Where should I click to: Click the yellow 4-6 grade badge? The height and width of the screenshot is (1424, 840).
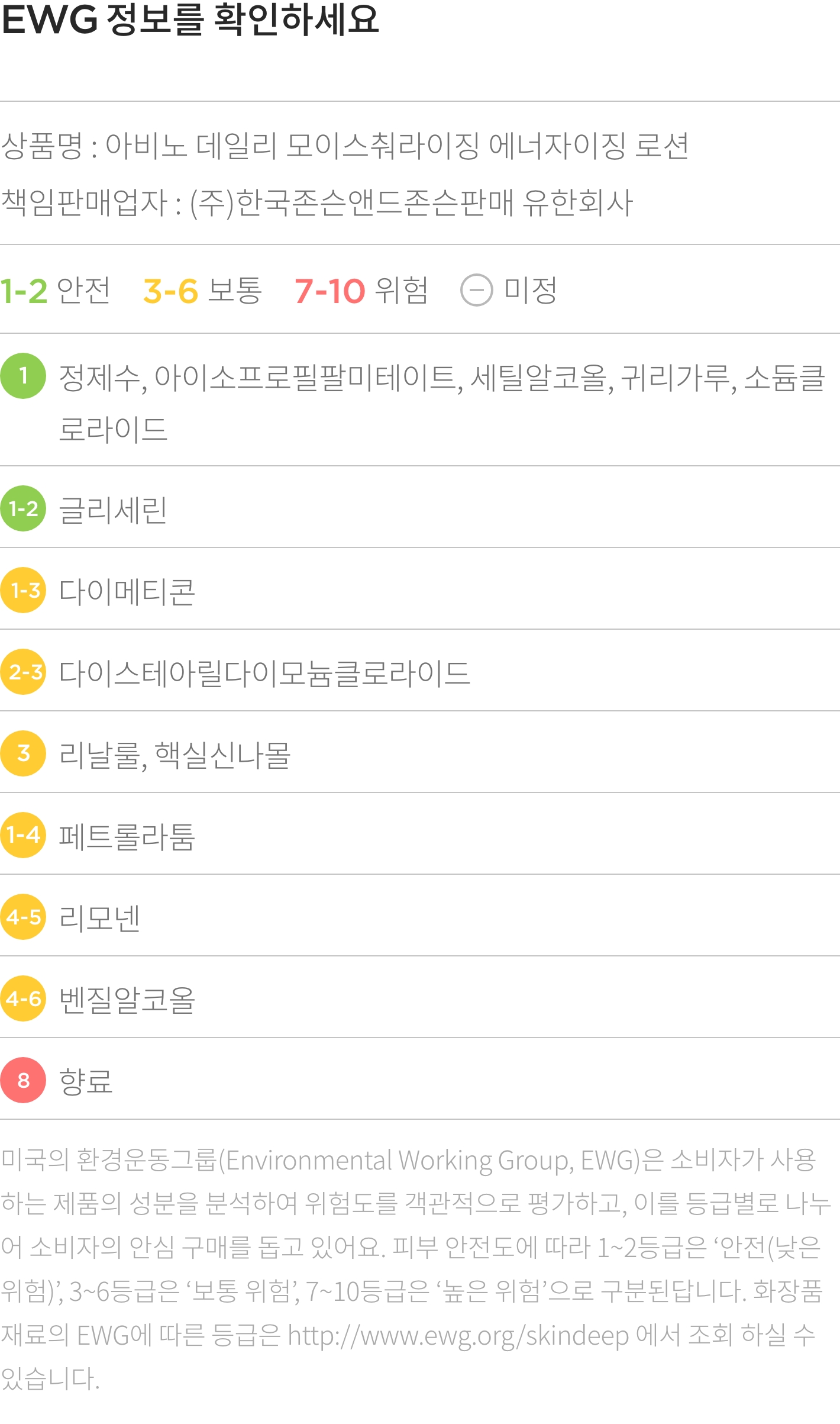coord(23,998)
